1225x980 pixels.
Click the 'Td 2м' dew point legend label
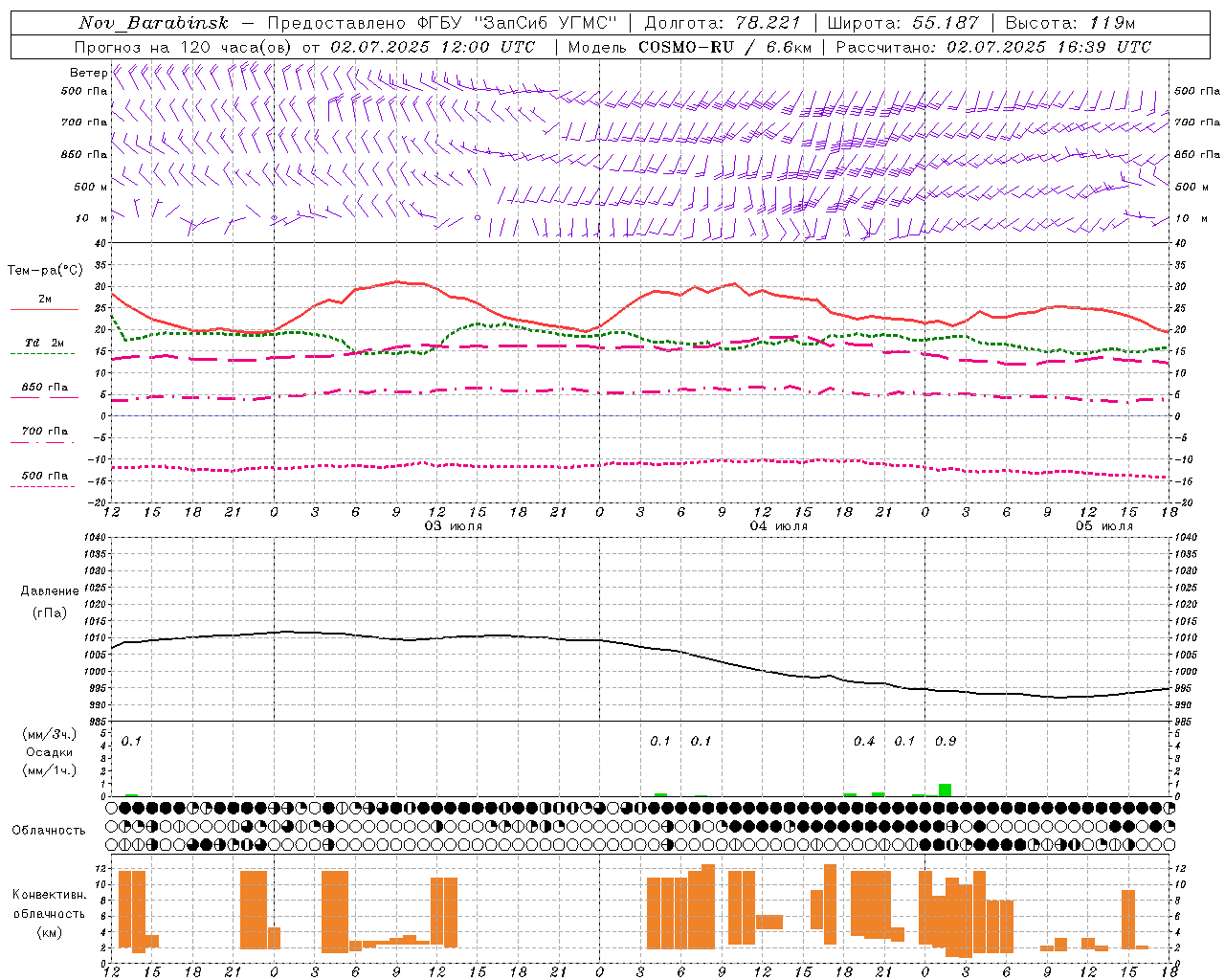(x=45, y=343)
